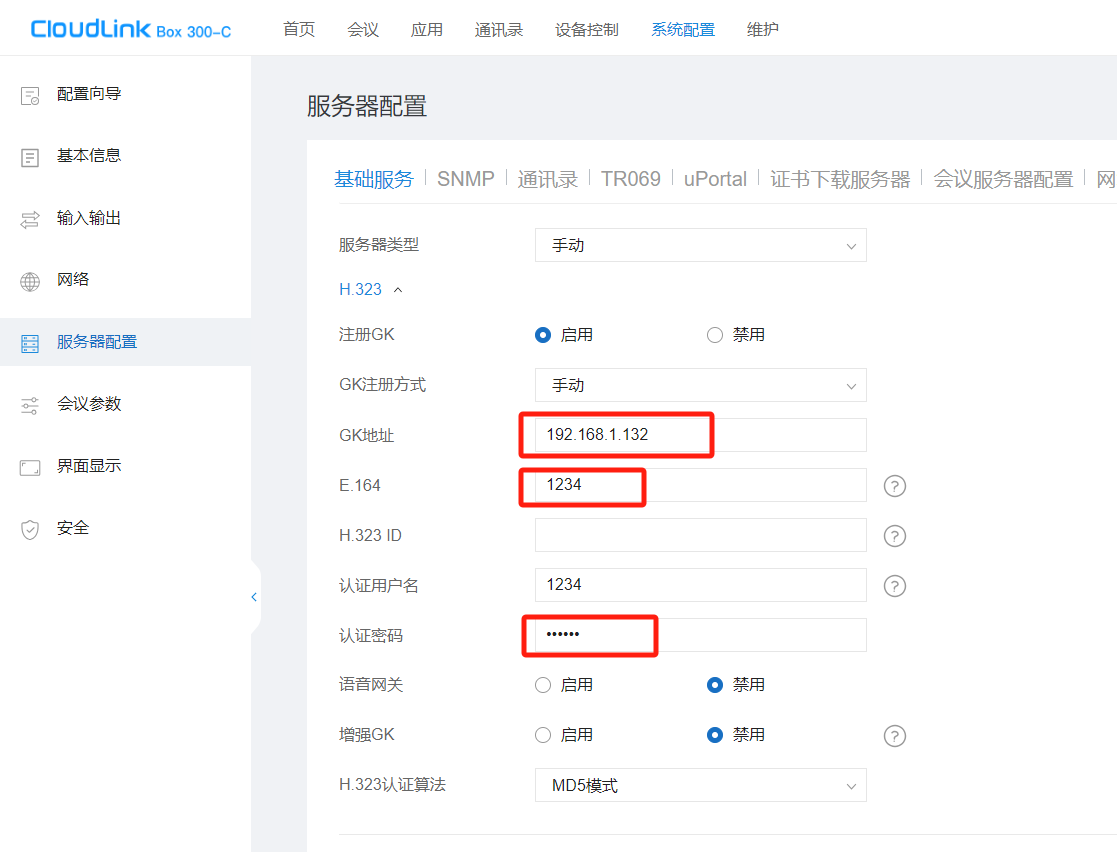Click the 服务器配置 server icon
Image resolution: width=1117 pixels, height=852 pixels.
(30, 343)
